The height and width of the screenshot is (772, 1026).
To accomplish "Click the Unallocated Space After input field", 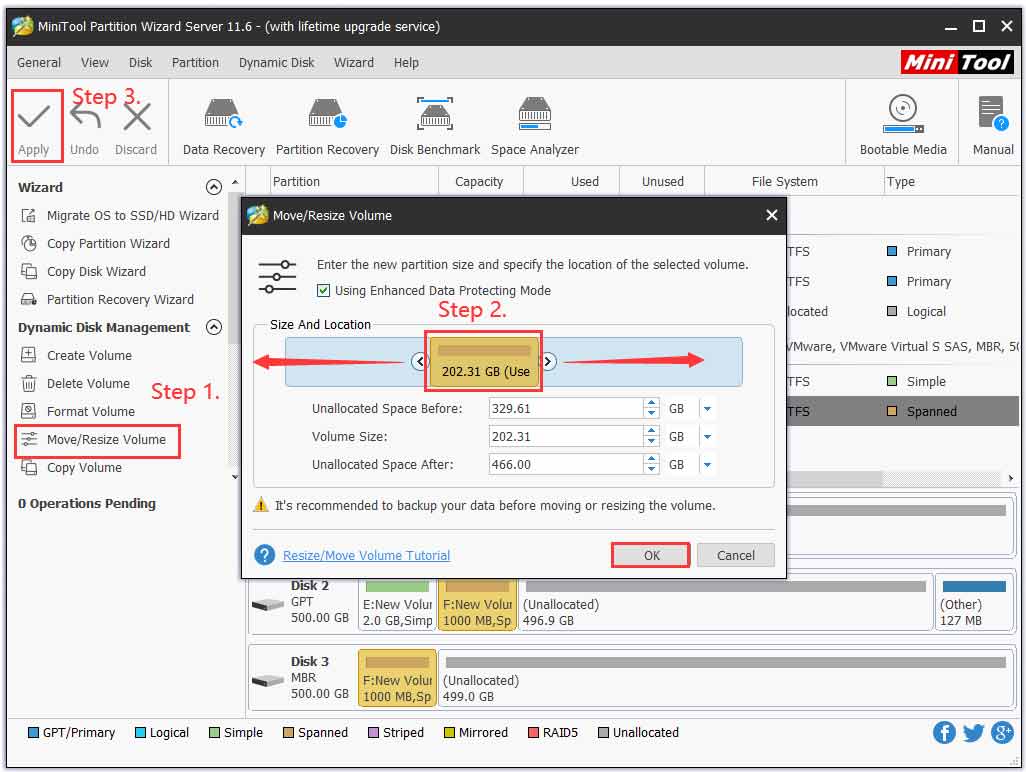I will 566,465.
